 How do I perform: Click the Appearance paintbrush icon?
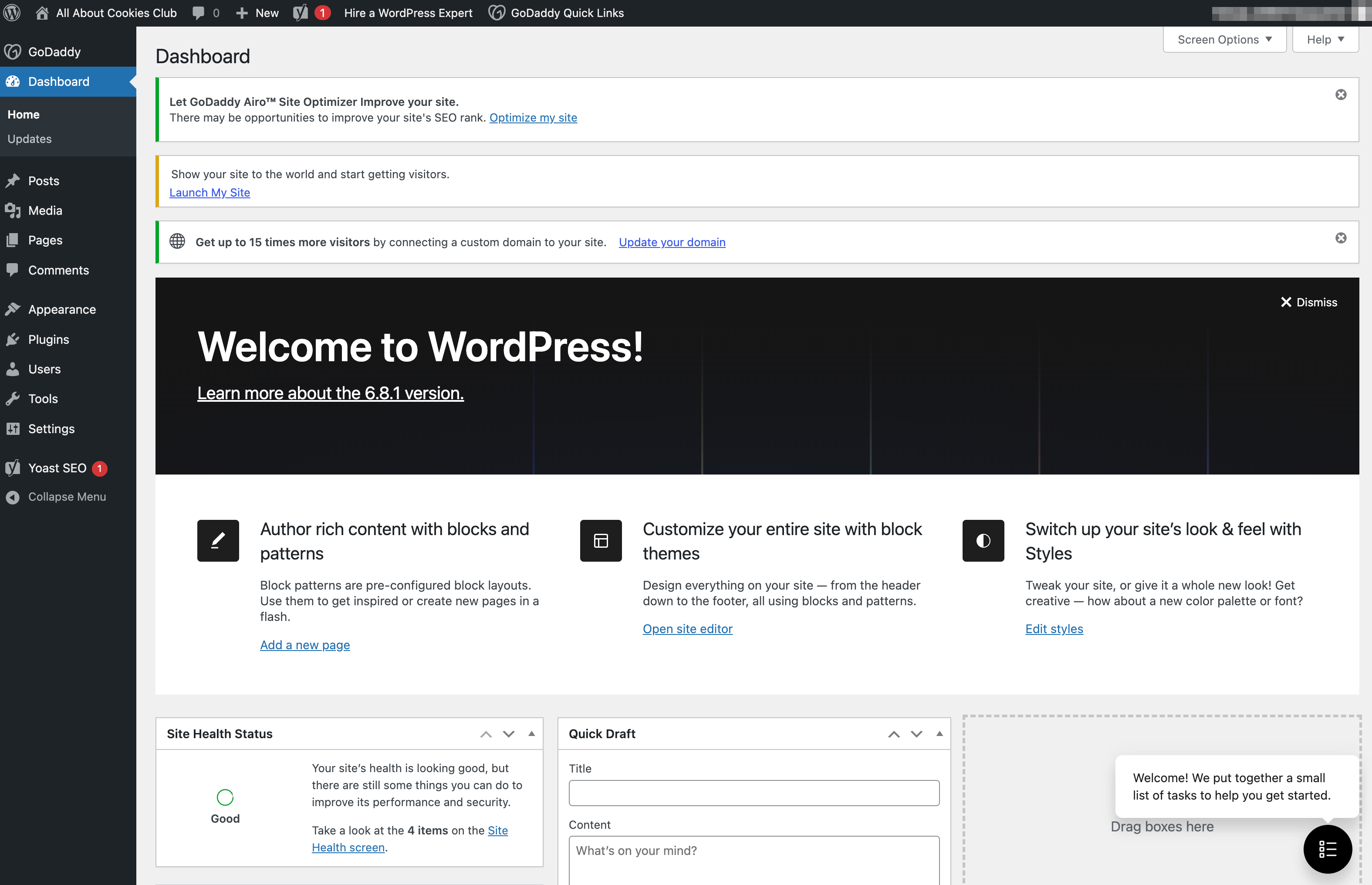13,309
